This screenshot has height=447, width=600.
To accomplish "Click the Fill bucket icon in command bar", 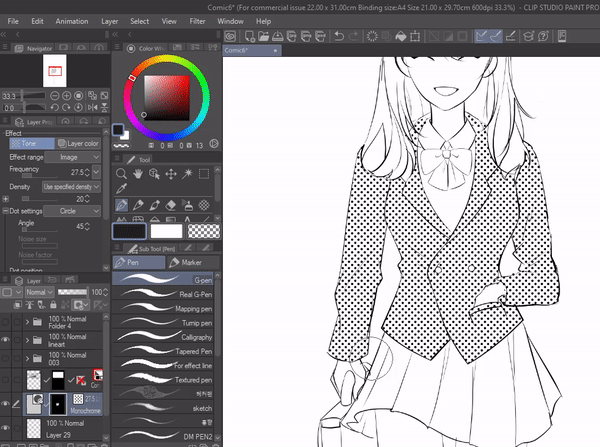I will pyautogui.click(x=398, y=36).
